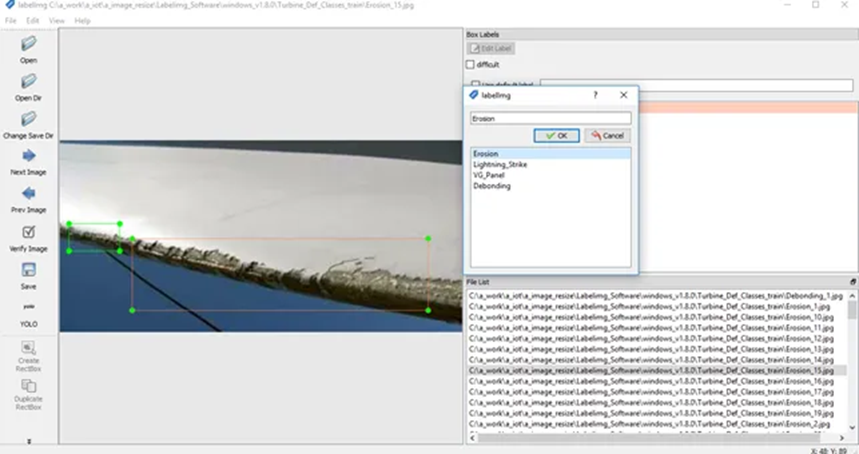This screenshot has height=454, width=859.
Task: Focus the label name input containing Erosion
Action: [551, 118]
